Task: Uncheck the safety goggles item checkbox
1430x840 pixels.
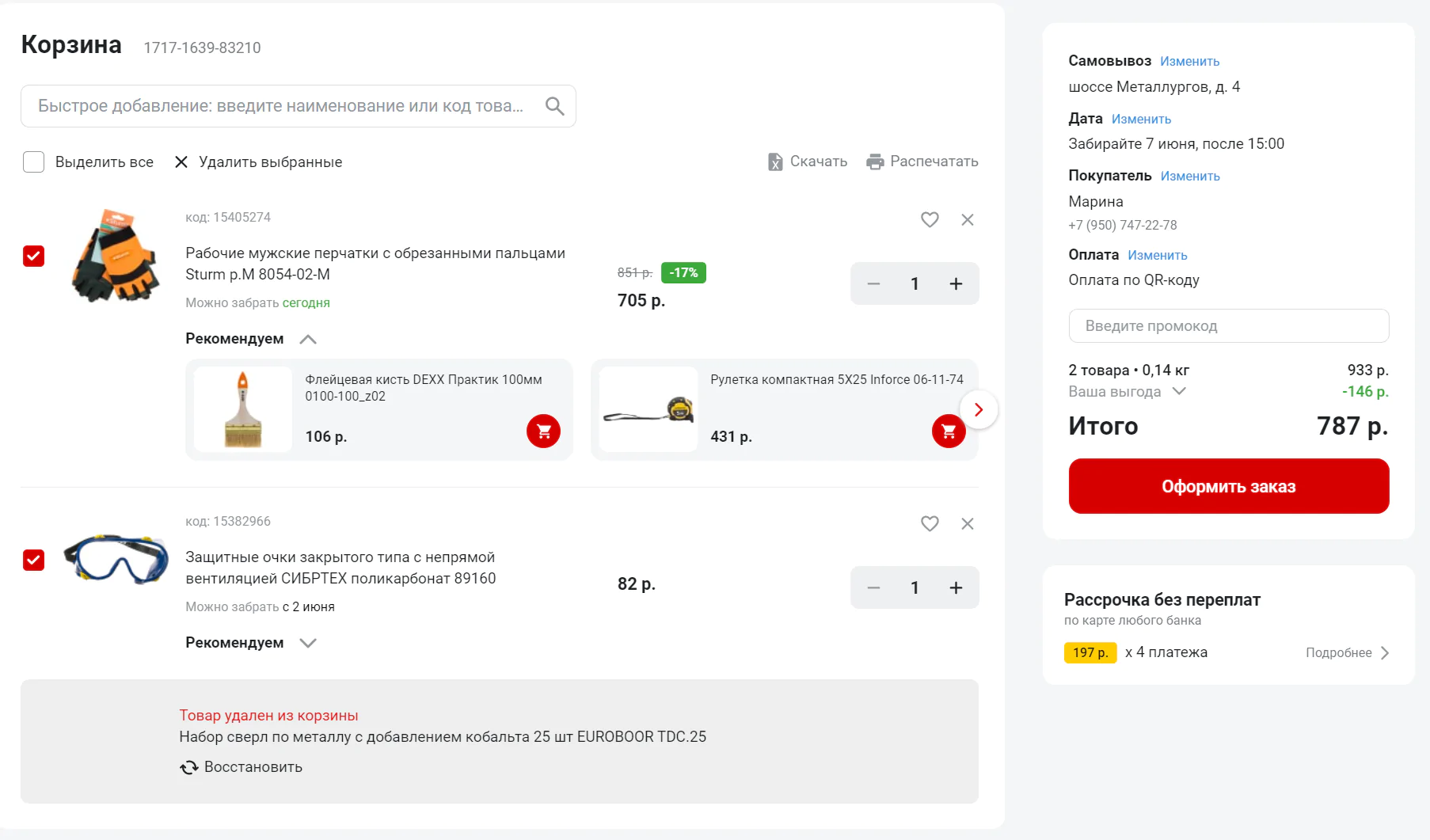Action: (33, 561)
